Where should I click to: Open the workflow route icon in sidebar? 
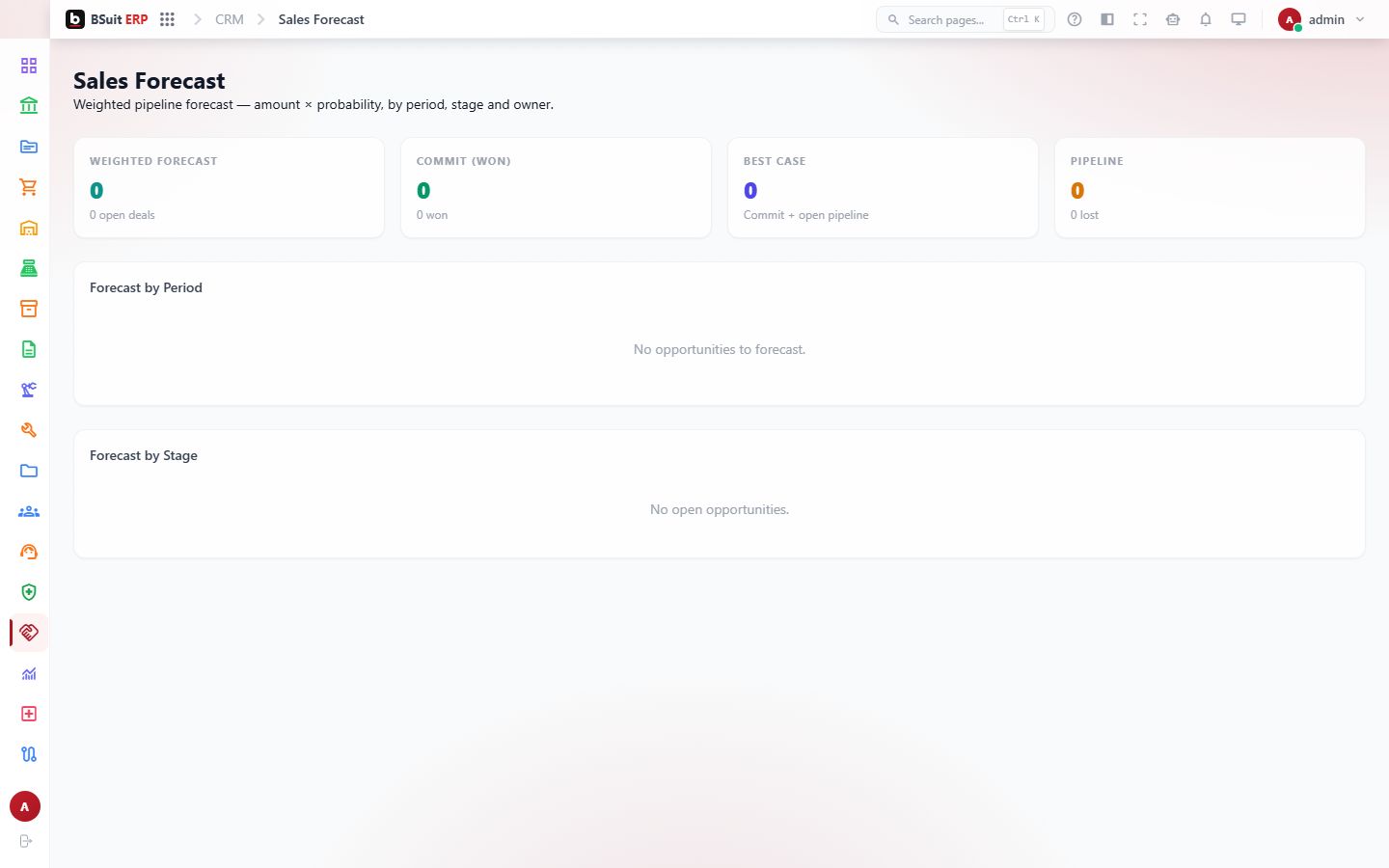(x=29, y=754)
